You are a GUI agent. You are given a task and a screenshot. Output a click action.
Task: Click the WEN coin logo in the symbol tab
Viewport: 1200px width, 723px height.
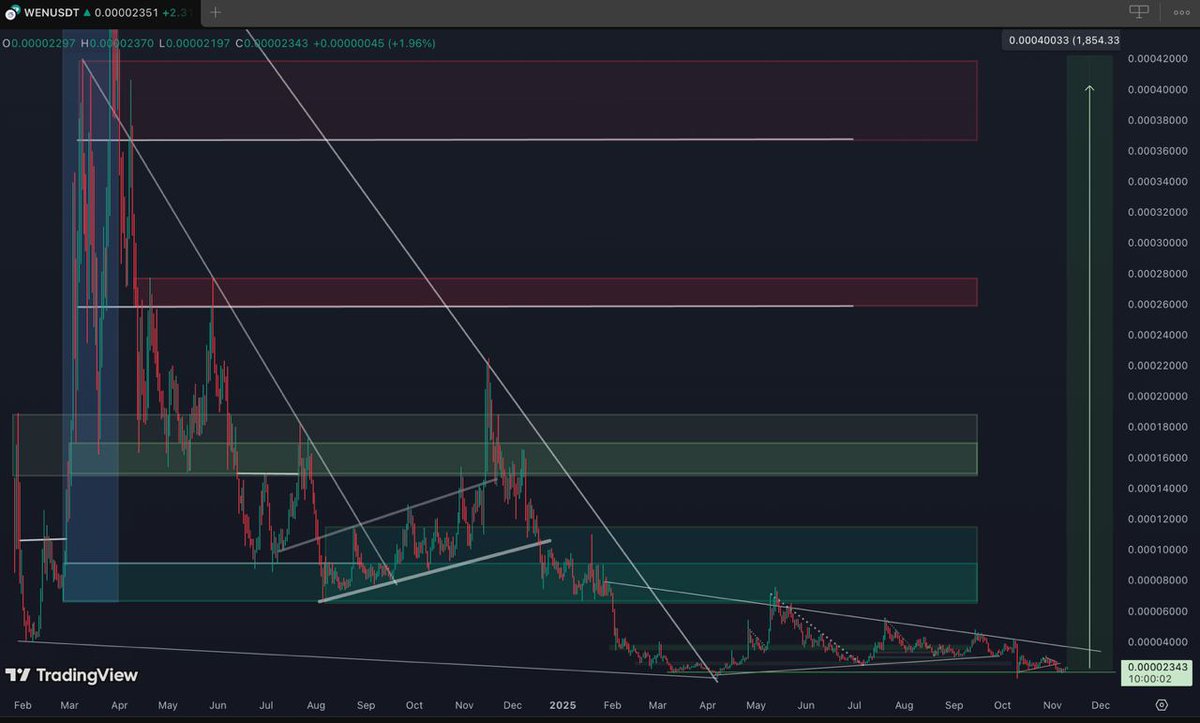(12, 12)
